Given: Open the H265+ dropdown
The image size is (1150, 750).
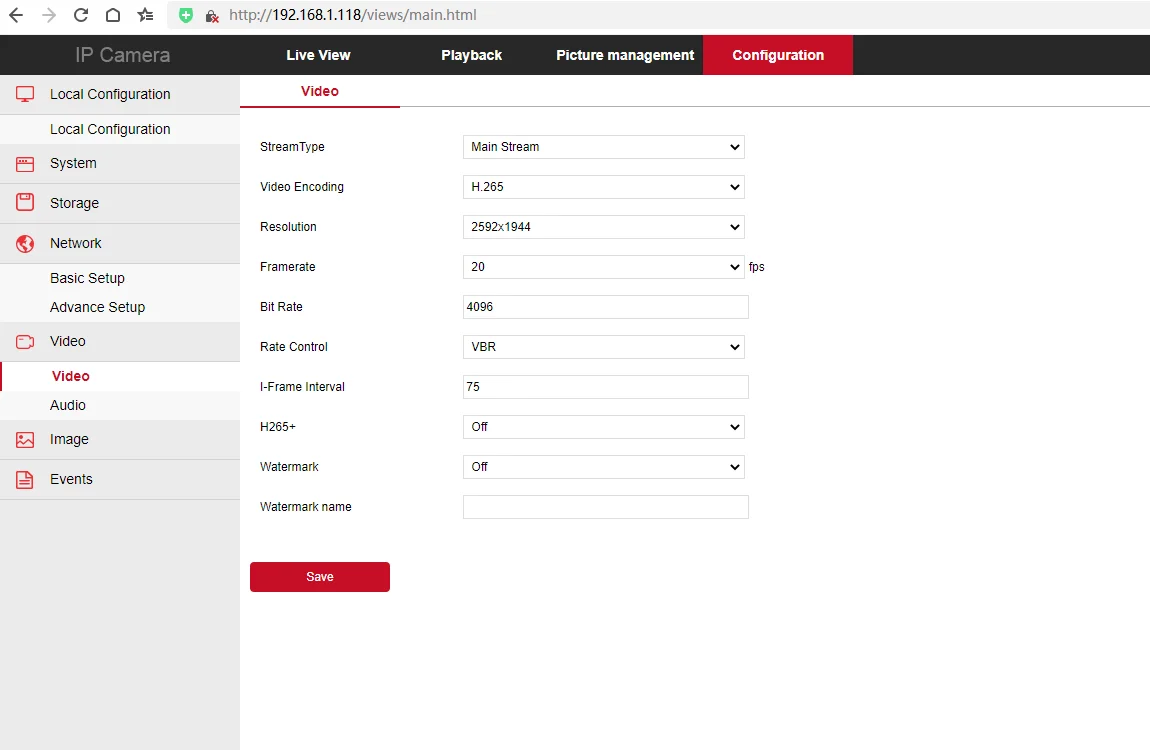Looking at the screenshot, I should 604,427.
